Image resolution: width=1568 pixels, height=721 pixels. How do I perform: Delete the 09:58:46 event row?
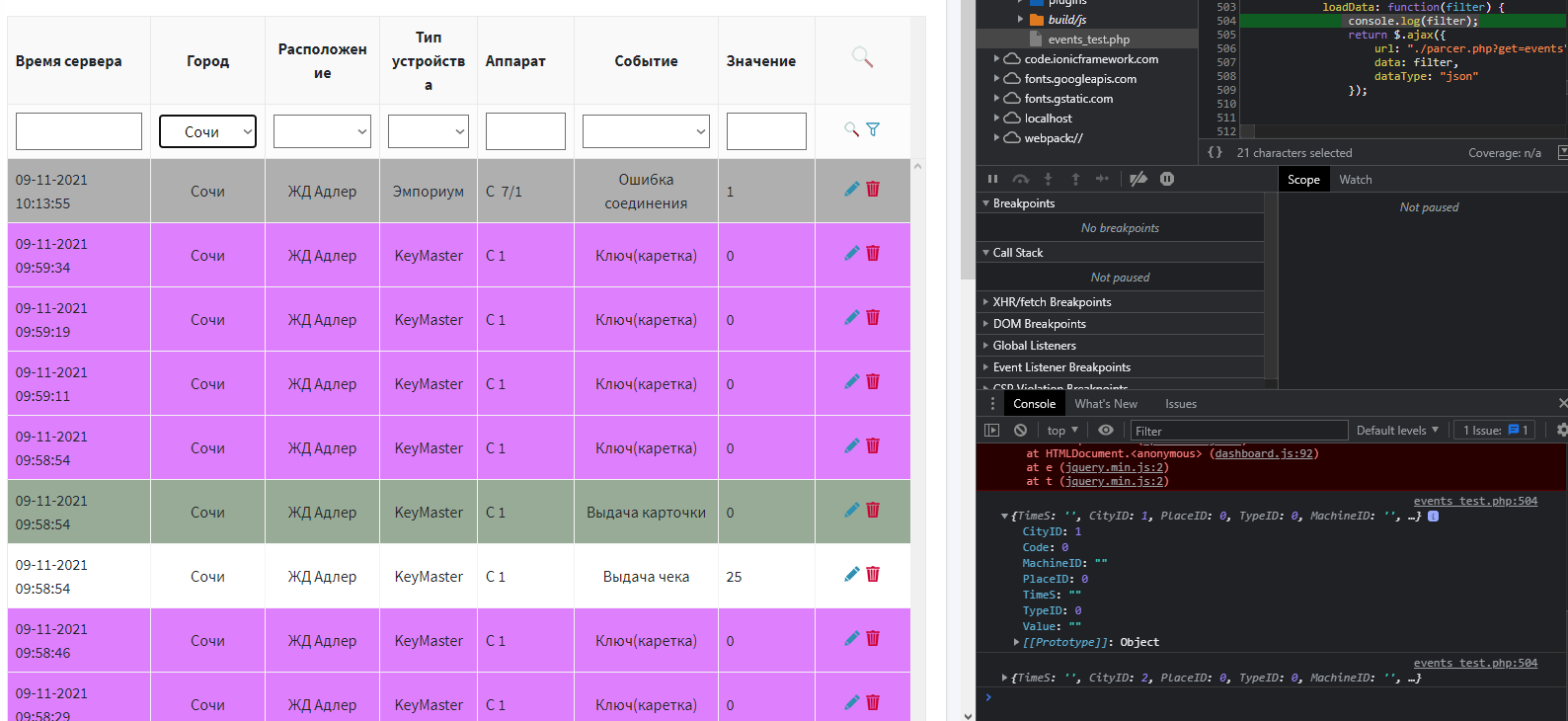873,638
